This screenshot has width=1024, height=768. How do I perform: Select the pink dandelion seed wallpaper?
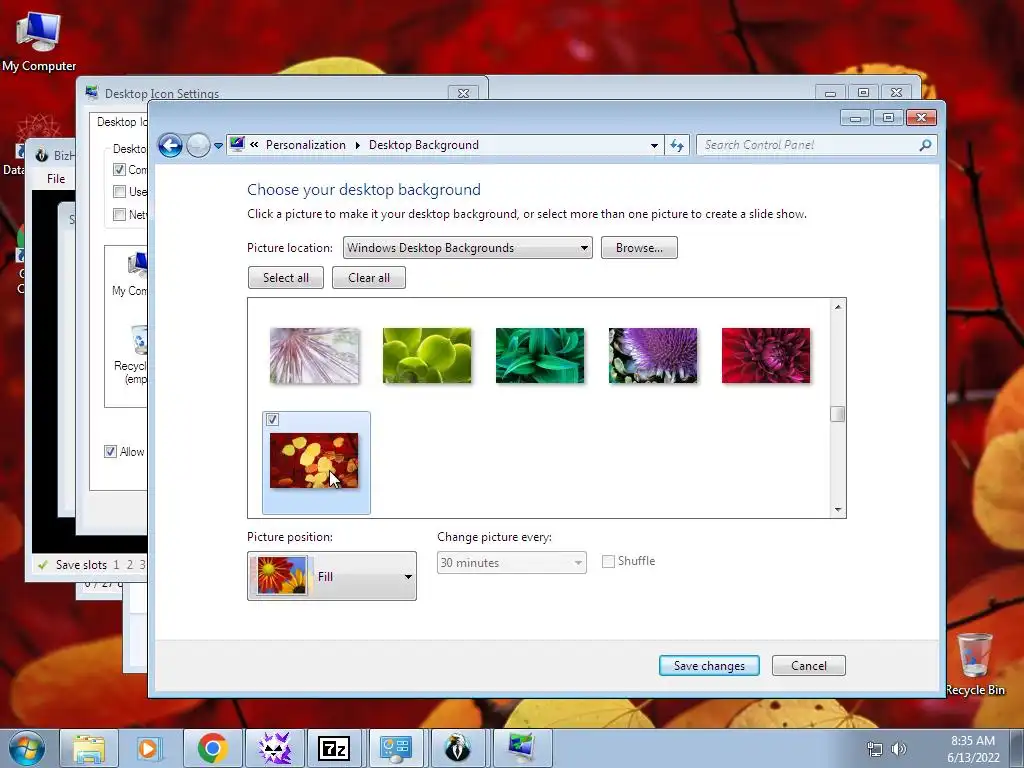[314, 355]
